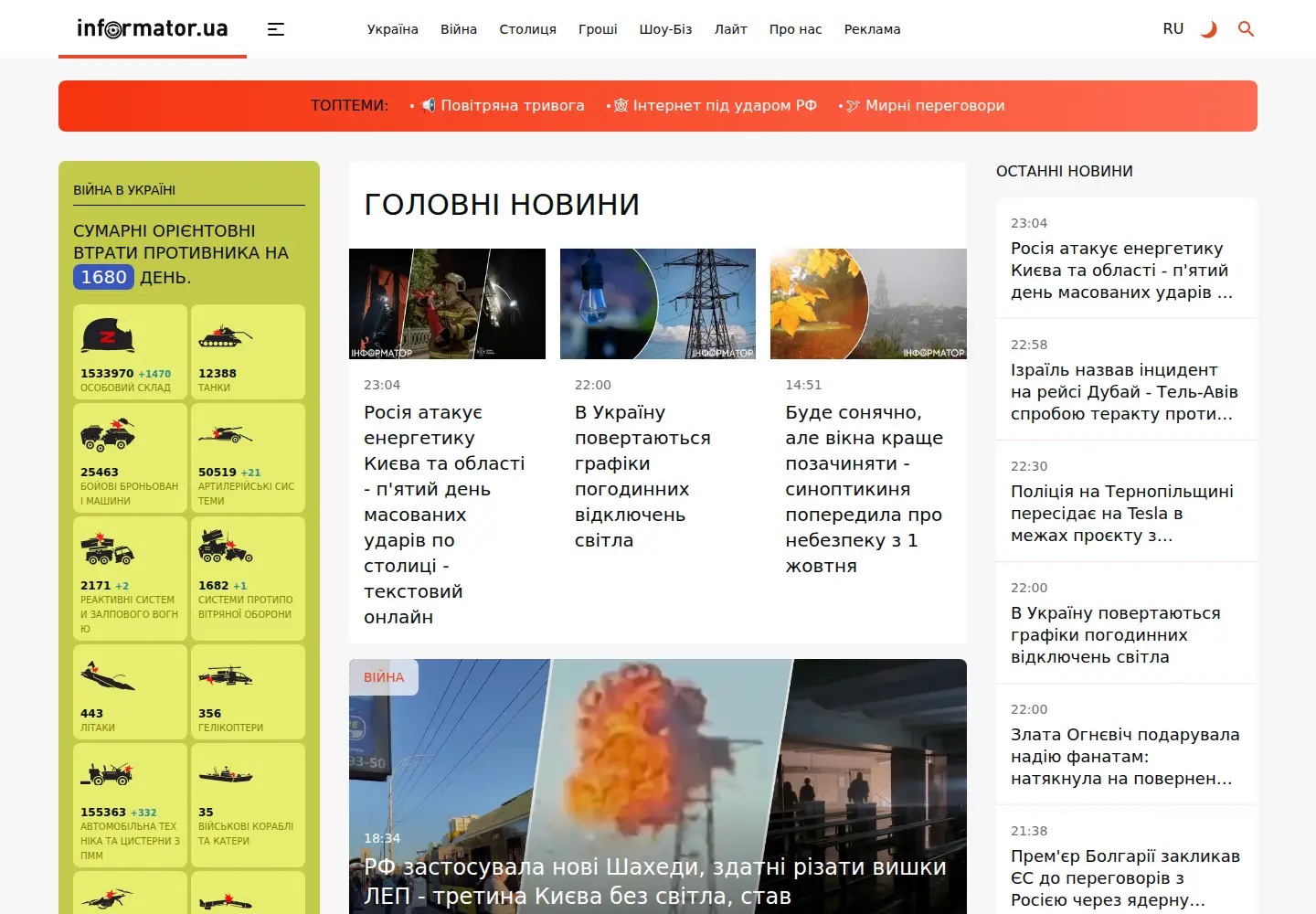Open Shahed drones power line towers headline
The height and width of the screenshot is (914, 1316).
[x=655, y=881]
